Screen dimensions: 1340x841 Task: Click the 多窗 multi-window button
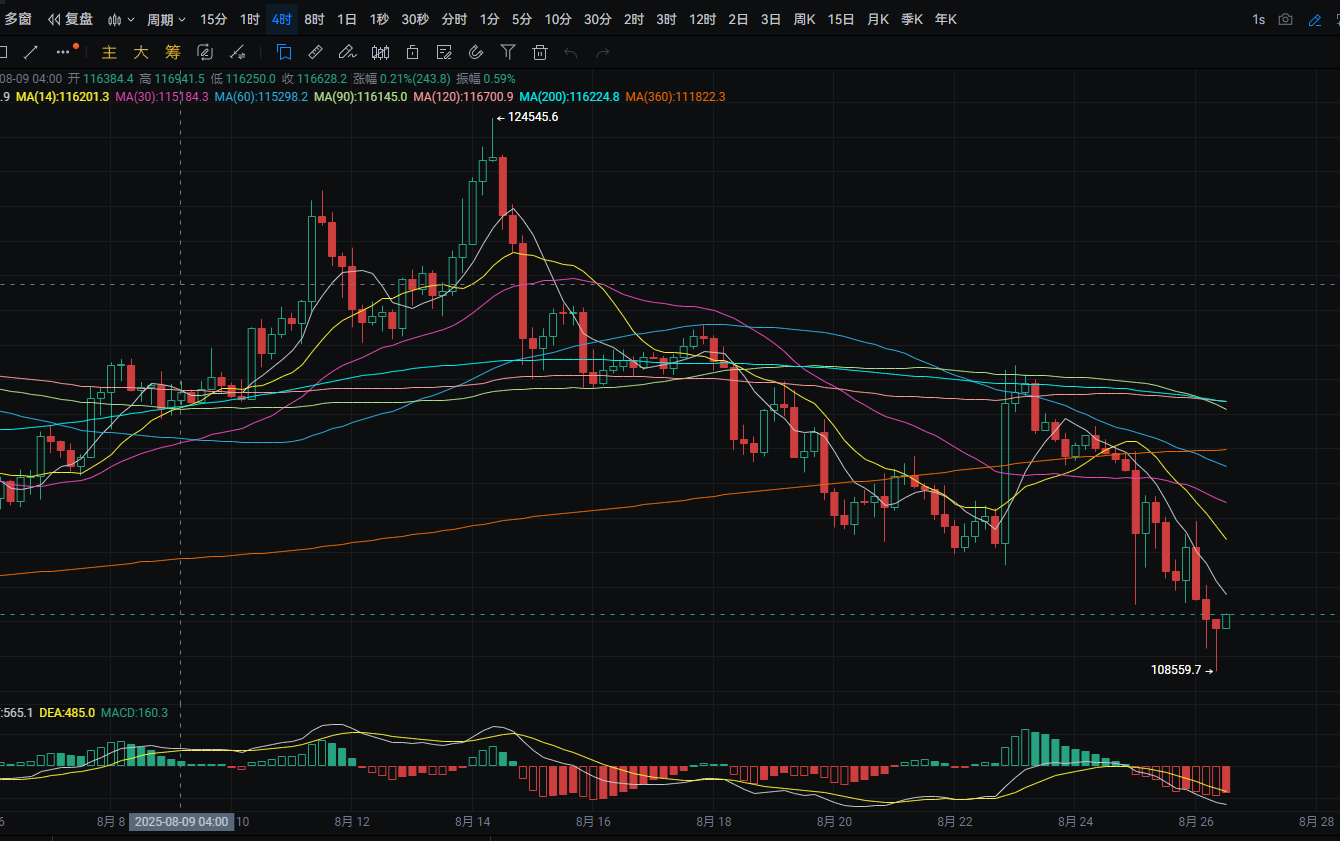[x=17, y=19]
